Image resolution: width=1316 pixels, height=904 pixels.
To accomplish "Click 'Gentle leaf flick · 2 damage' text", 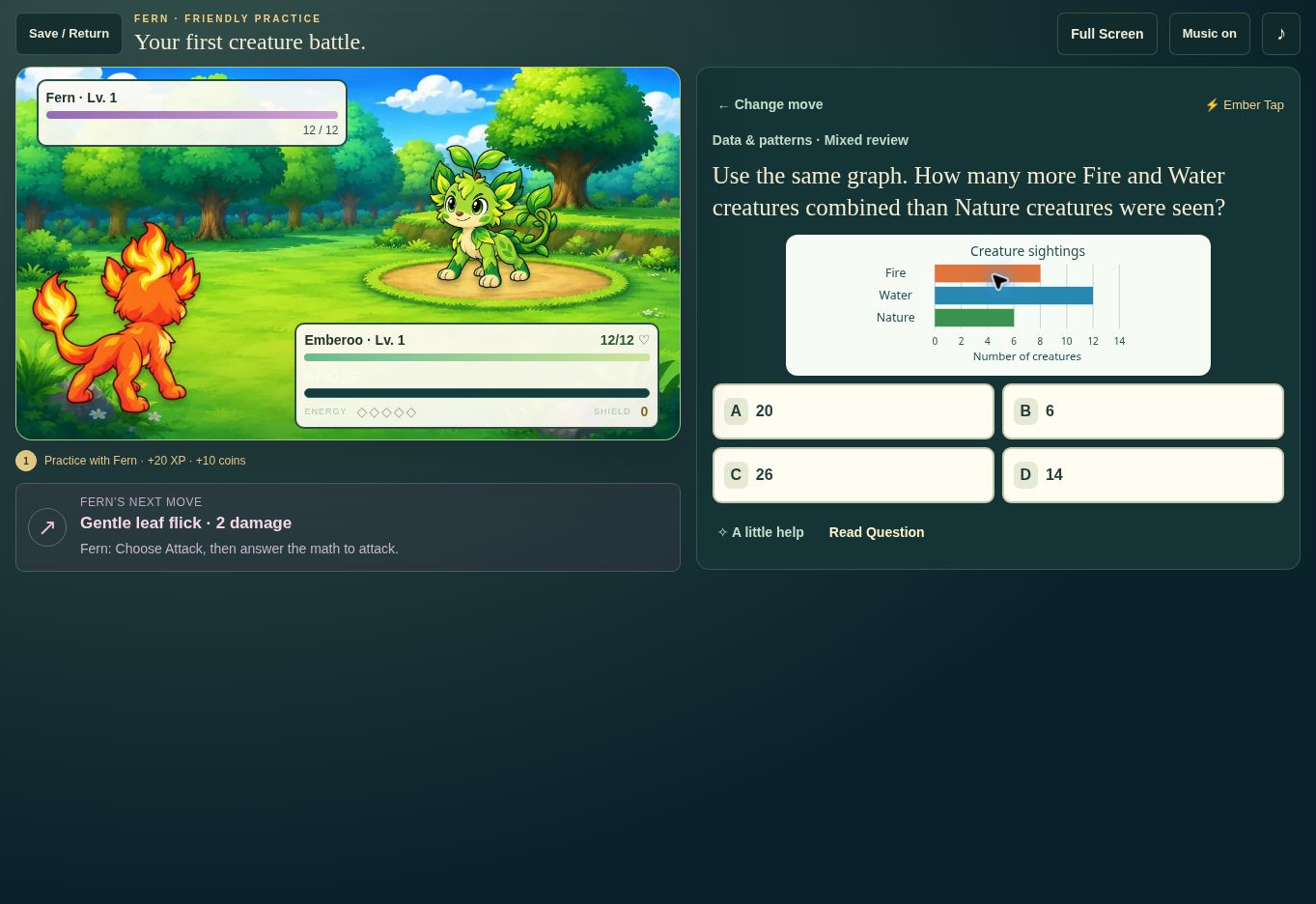I will click(x=185, y=523).
